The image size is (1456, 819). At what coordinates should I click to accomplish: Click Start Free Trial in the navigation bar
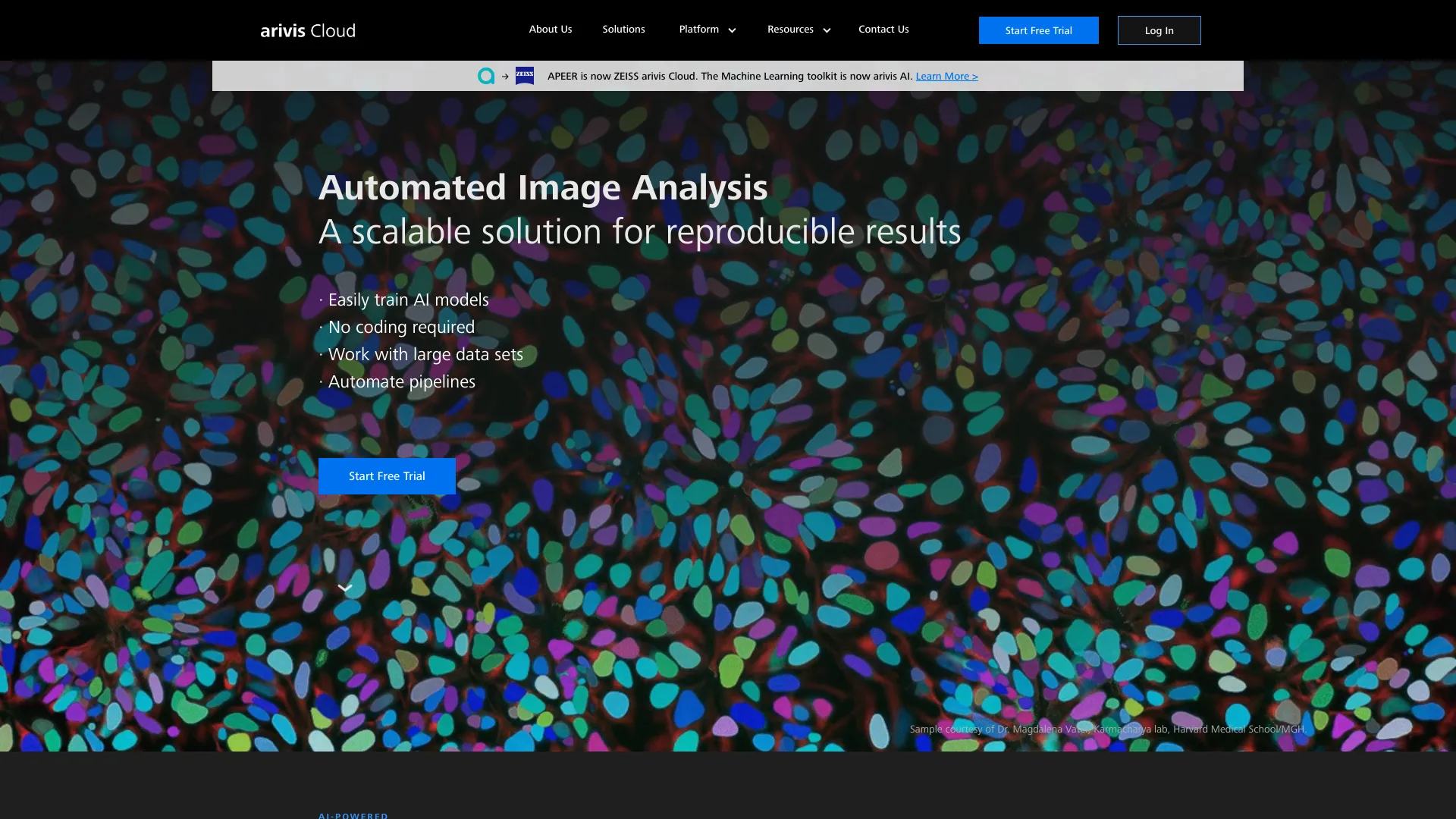tap(1038, 30)
